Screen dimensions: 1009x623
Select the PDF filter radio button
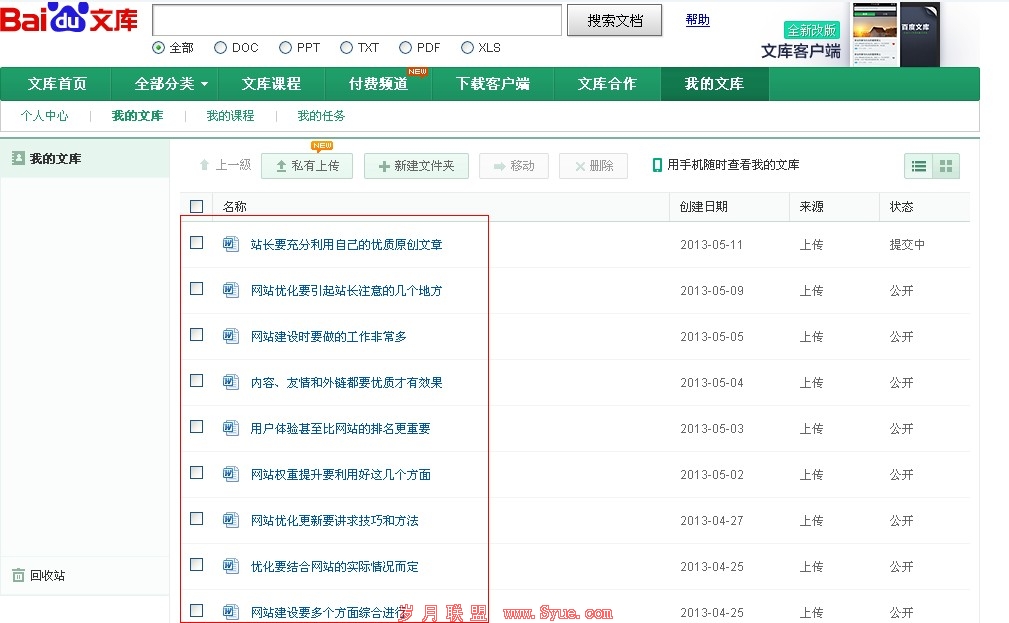(x=405, y=48)
